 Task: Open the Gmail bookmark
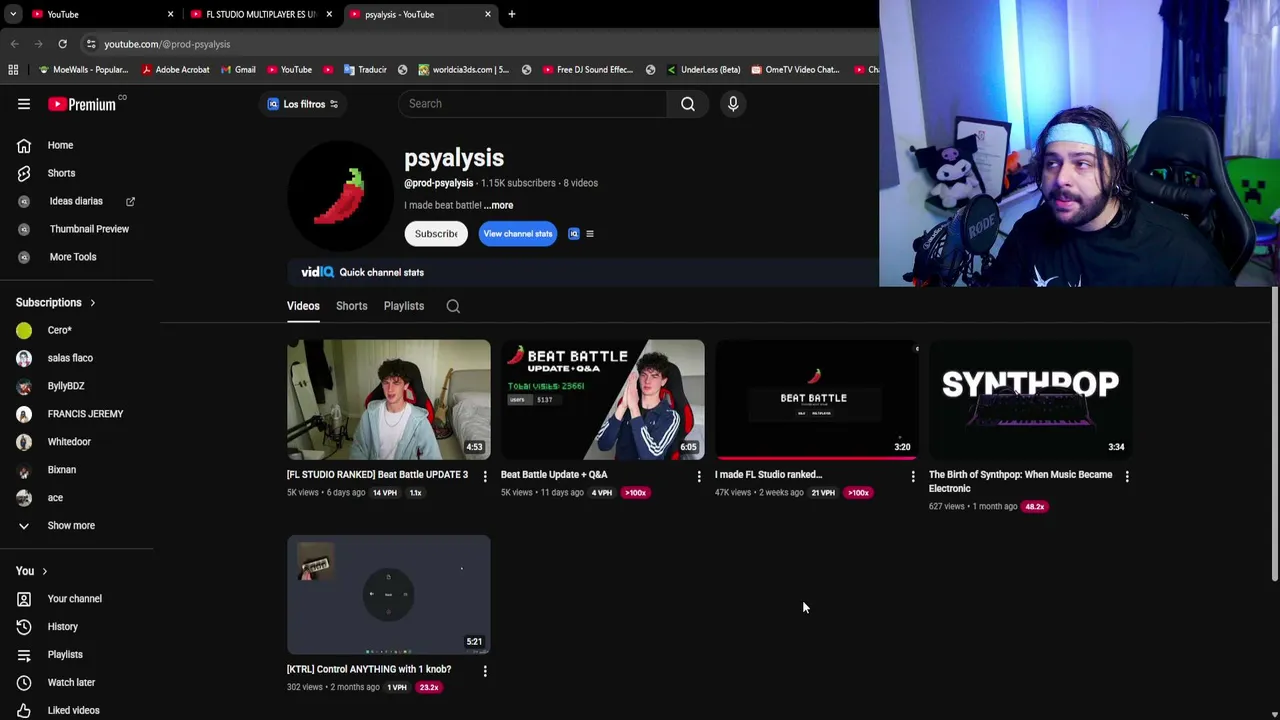238,70
